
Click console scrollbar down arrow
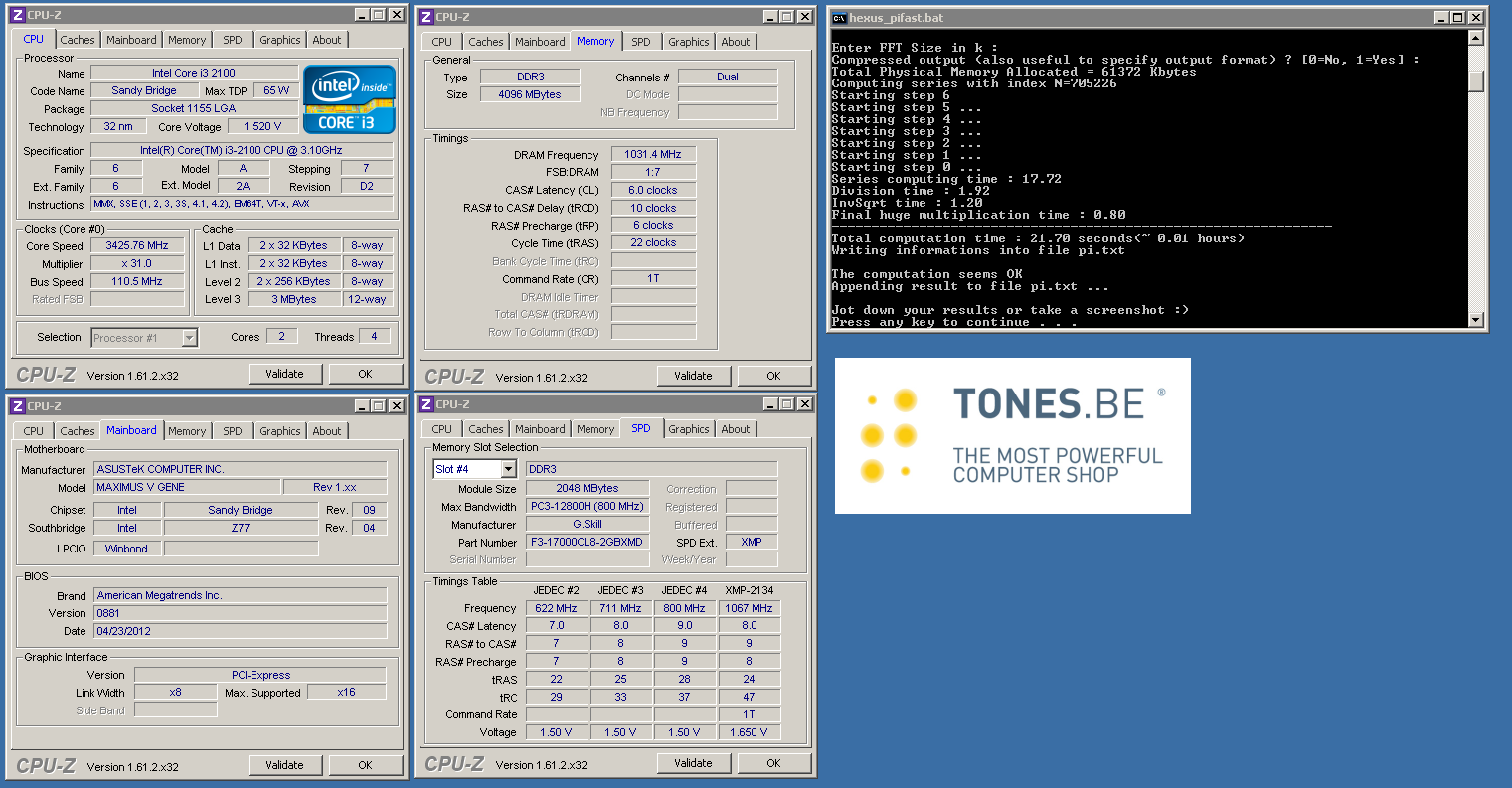pos(1475,319)
